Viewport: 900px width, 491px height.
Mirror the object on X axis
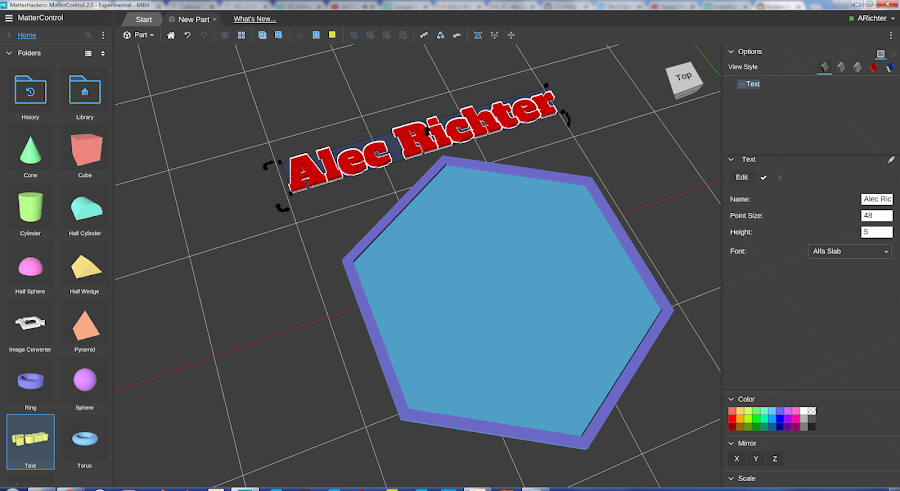pyautogui.click(x=737, y=459)
